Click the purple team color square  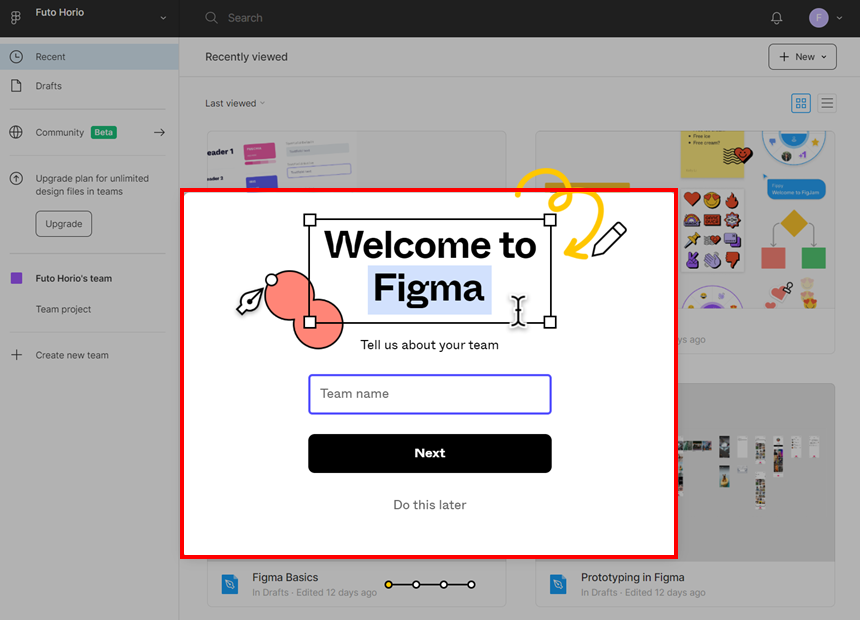tap(16, 278)
